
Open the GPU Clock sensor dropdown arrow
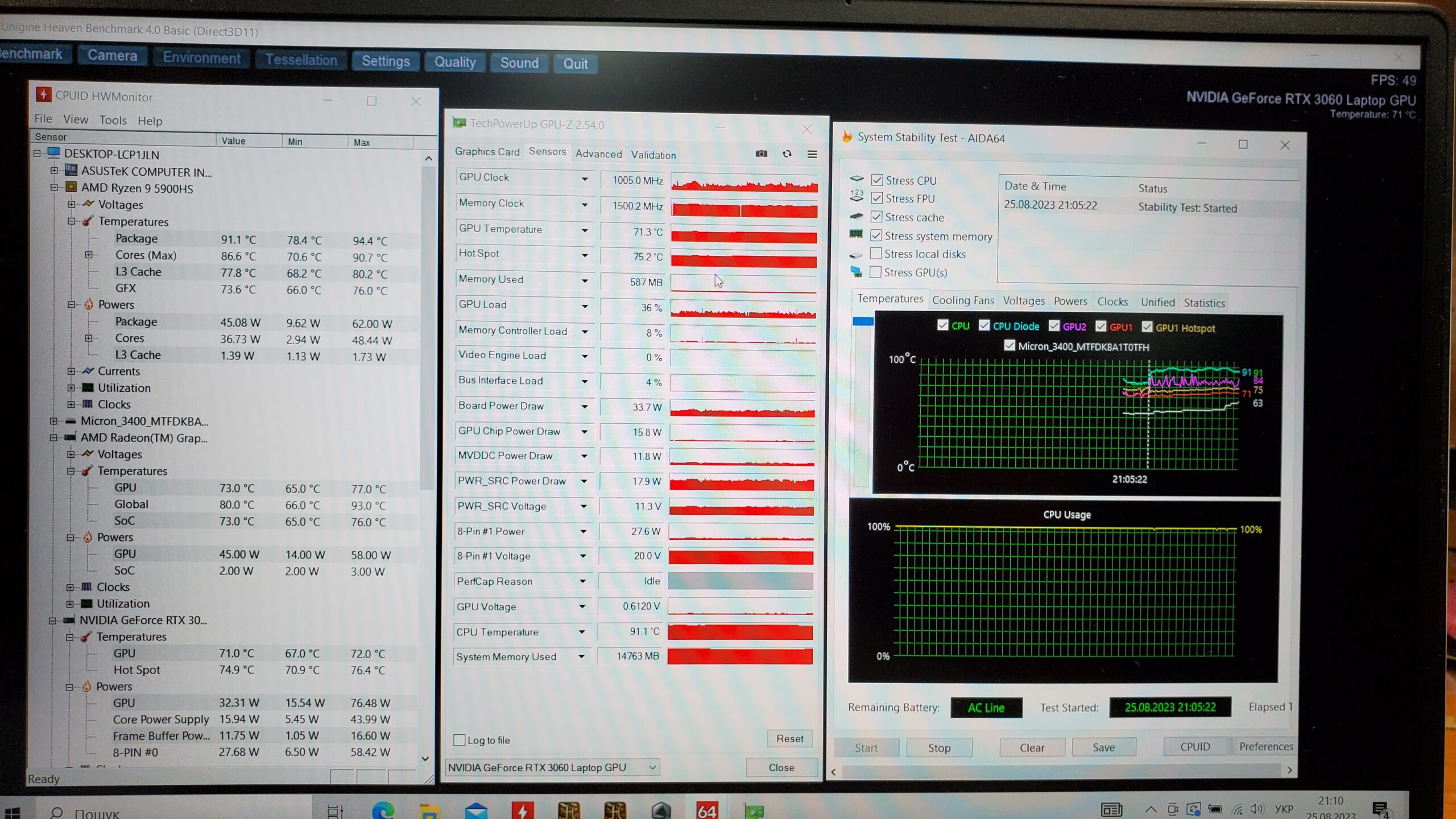coord(584,179)
